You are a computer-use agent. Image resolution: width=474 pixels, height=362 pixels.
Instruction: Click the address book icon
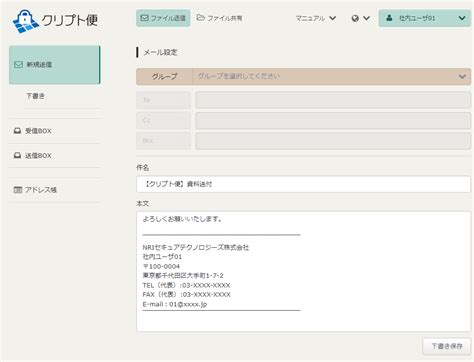(x=18, y=190)
